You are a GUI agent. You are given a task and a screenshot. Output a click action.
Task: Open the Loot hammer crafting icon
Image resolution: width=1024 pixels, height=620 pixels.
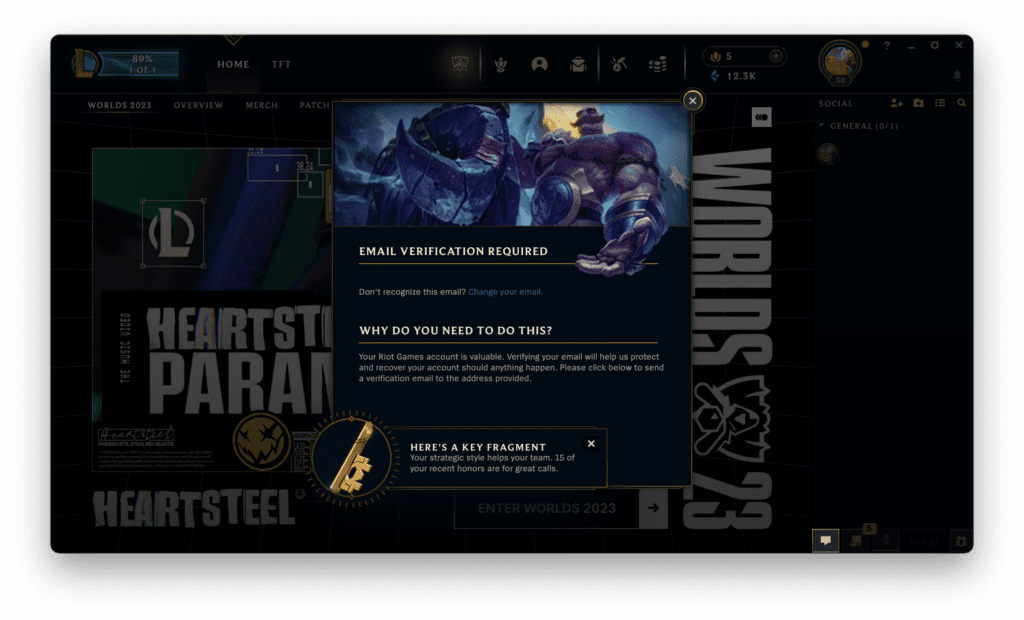pos(618,64)
